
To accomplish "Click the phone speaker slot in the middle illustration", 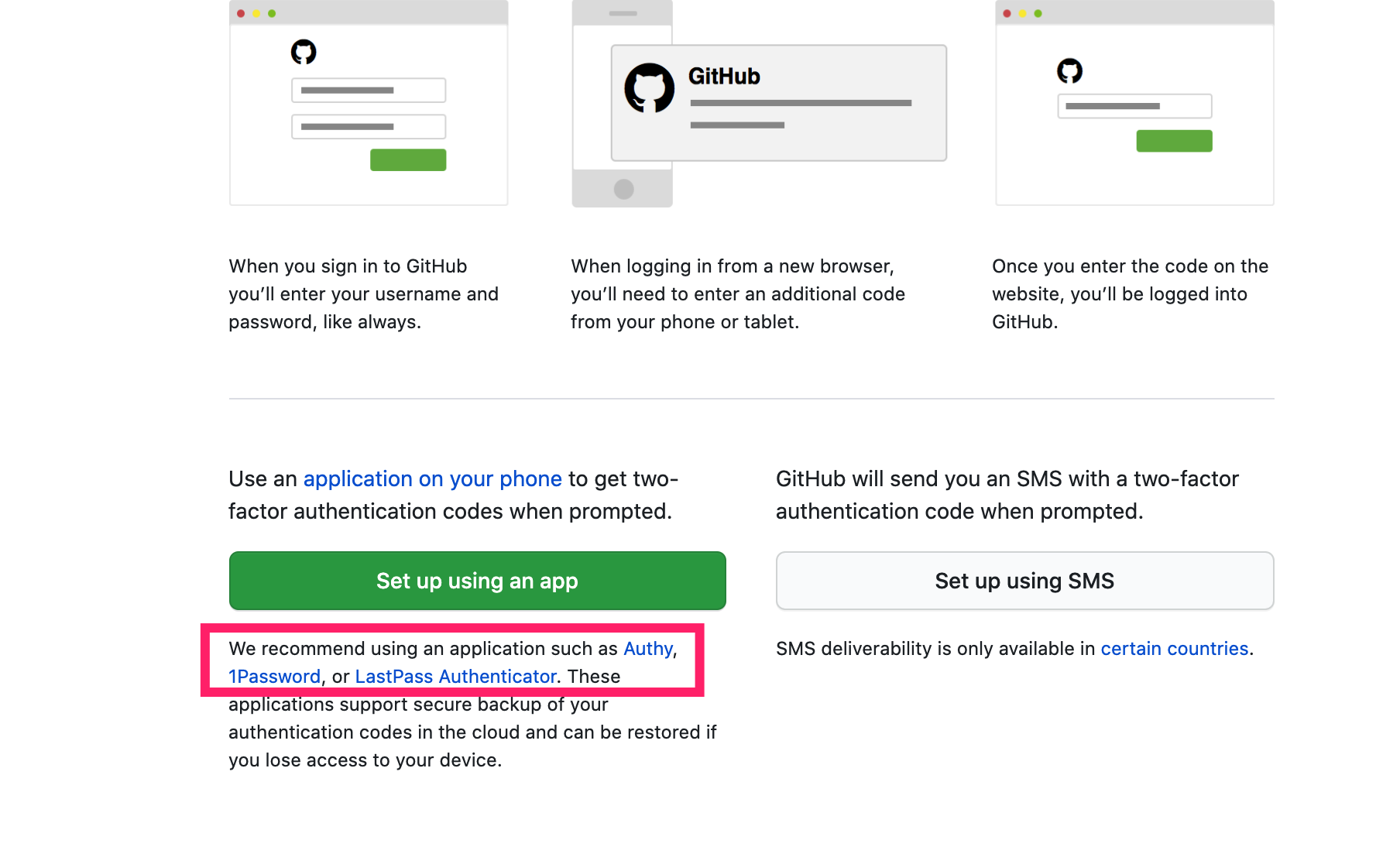I will (x=623, y=13).
